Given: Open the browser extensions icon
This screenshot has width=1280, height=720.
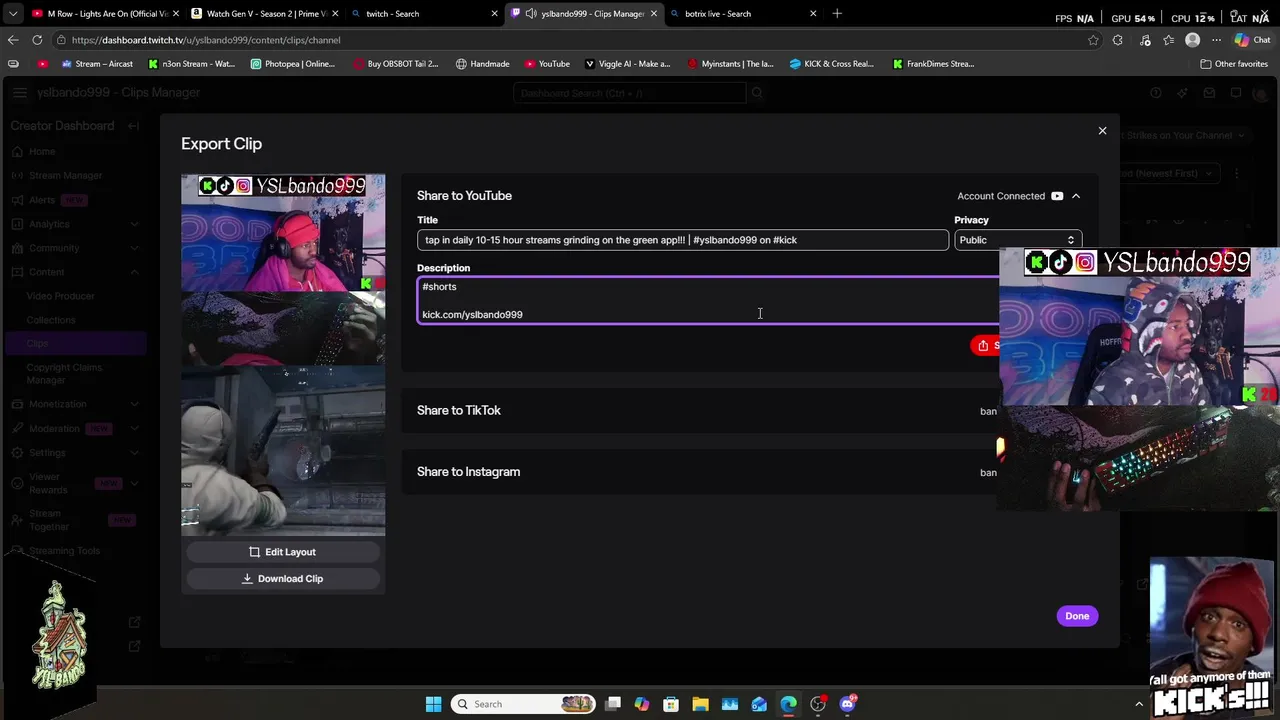Looking at the screenshot, I should point(1118,40).
